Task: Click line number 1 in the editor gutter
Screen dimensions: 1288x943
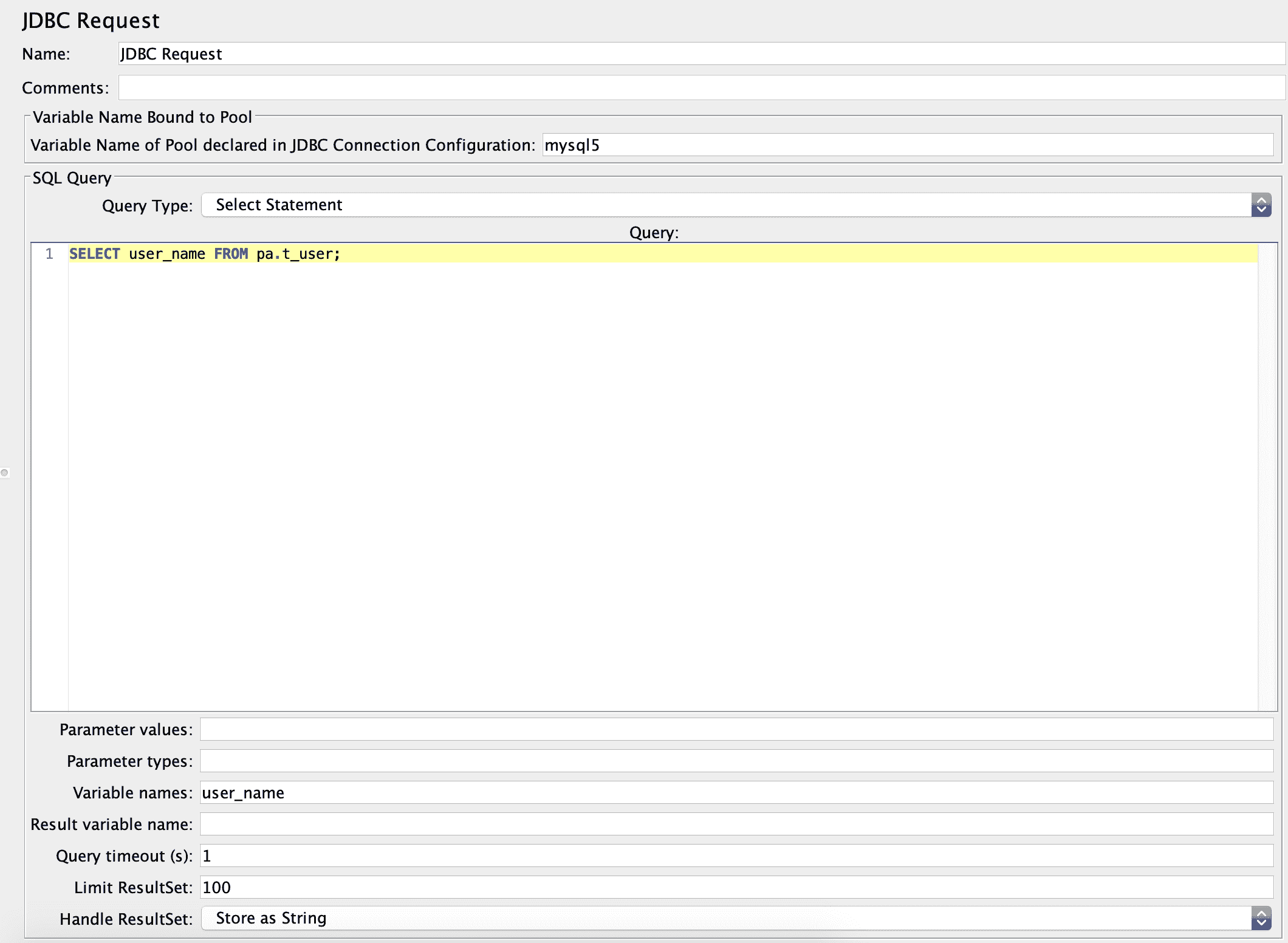Action: click(49, 254)
